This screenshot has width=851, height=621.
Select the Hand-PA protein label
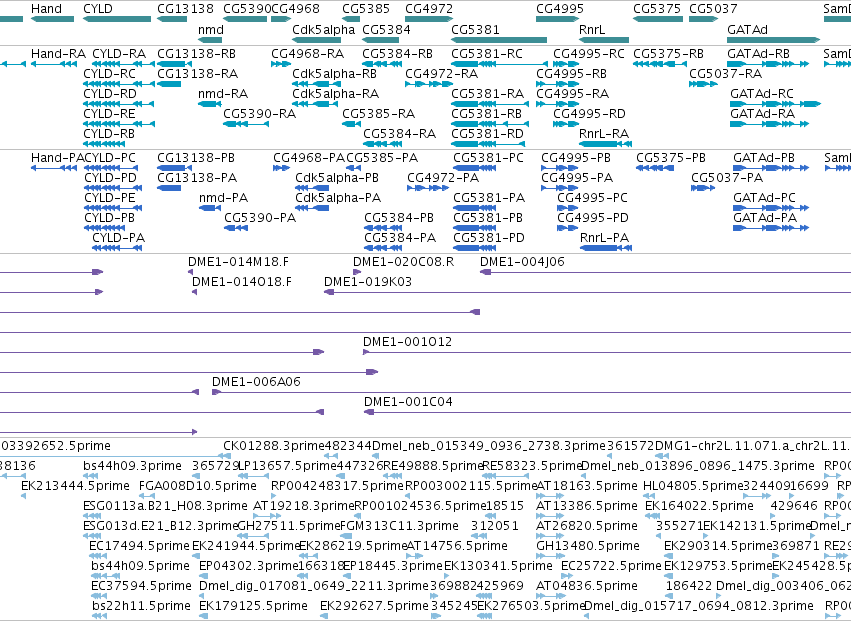[57, 158]
